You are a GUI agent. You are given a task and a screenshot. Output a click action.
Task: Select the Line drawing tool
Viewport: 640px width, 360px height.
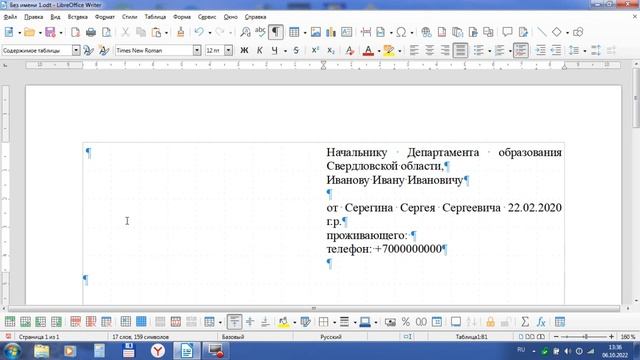pos(542,32)
